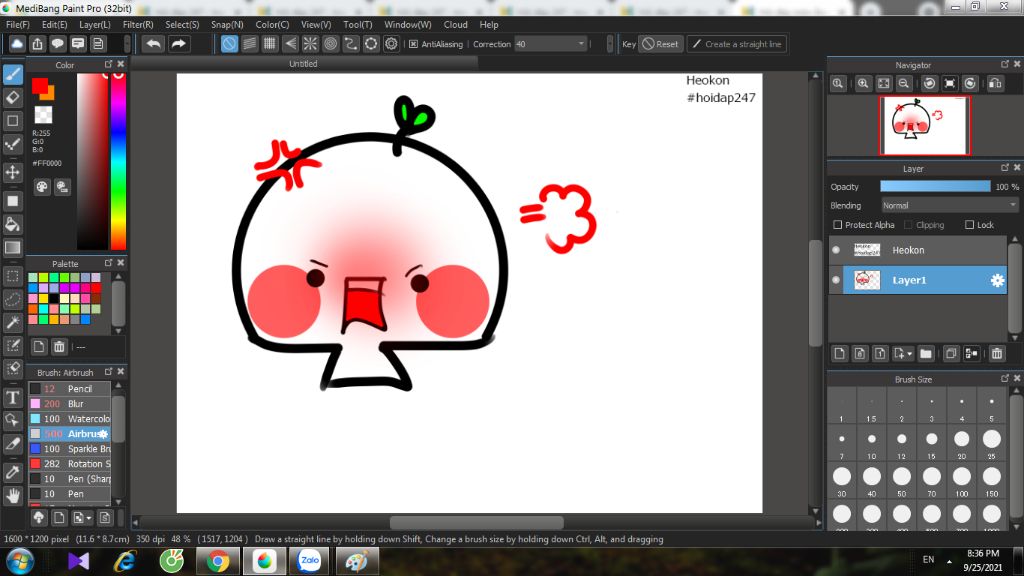Click the red foreground color swatch

(39, 86)
